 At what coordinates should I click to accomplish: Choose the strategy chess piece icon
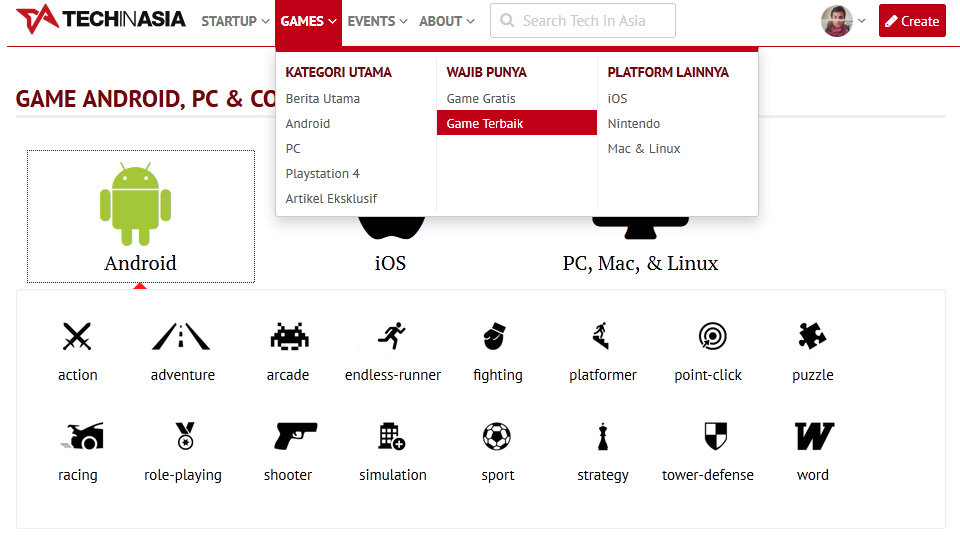(x=602, y=436)
